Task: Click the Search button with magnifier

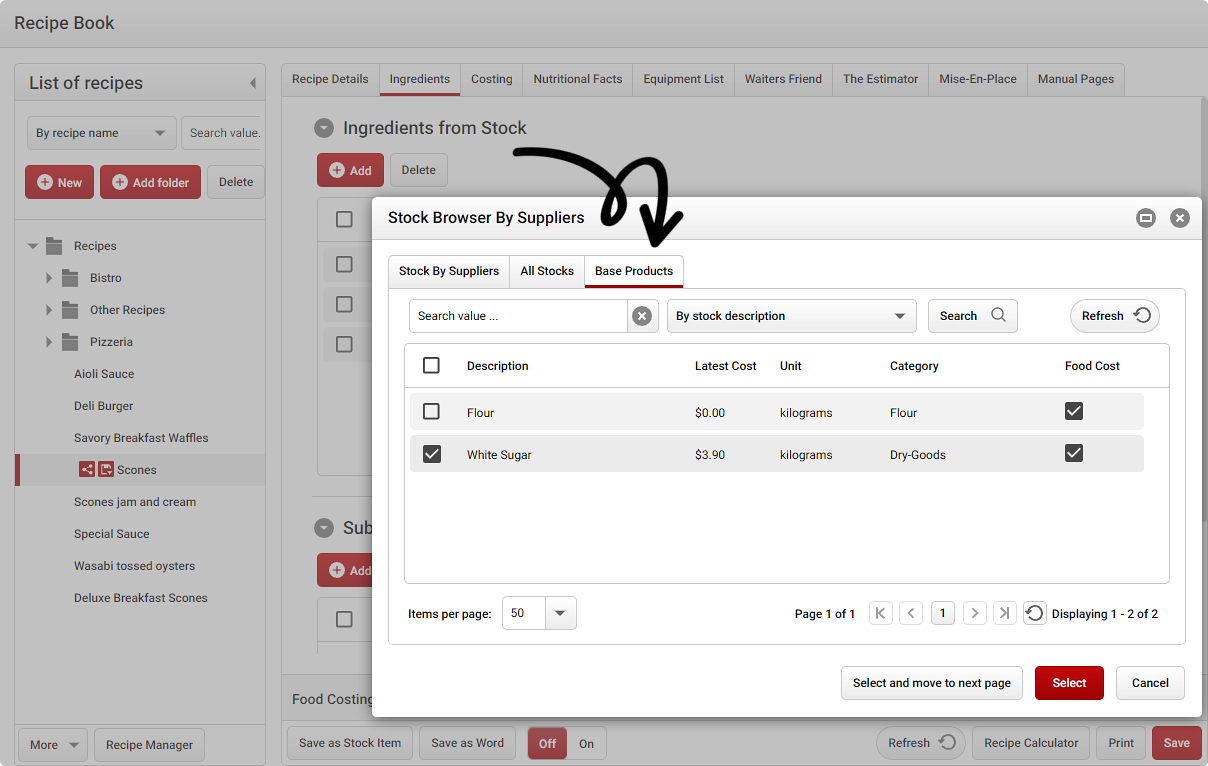Action: coord(973,316)
